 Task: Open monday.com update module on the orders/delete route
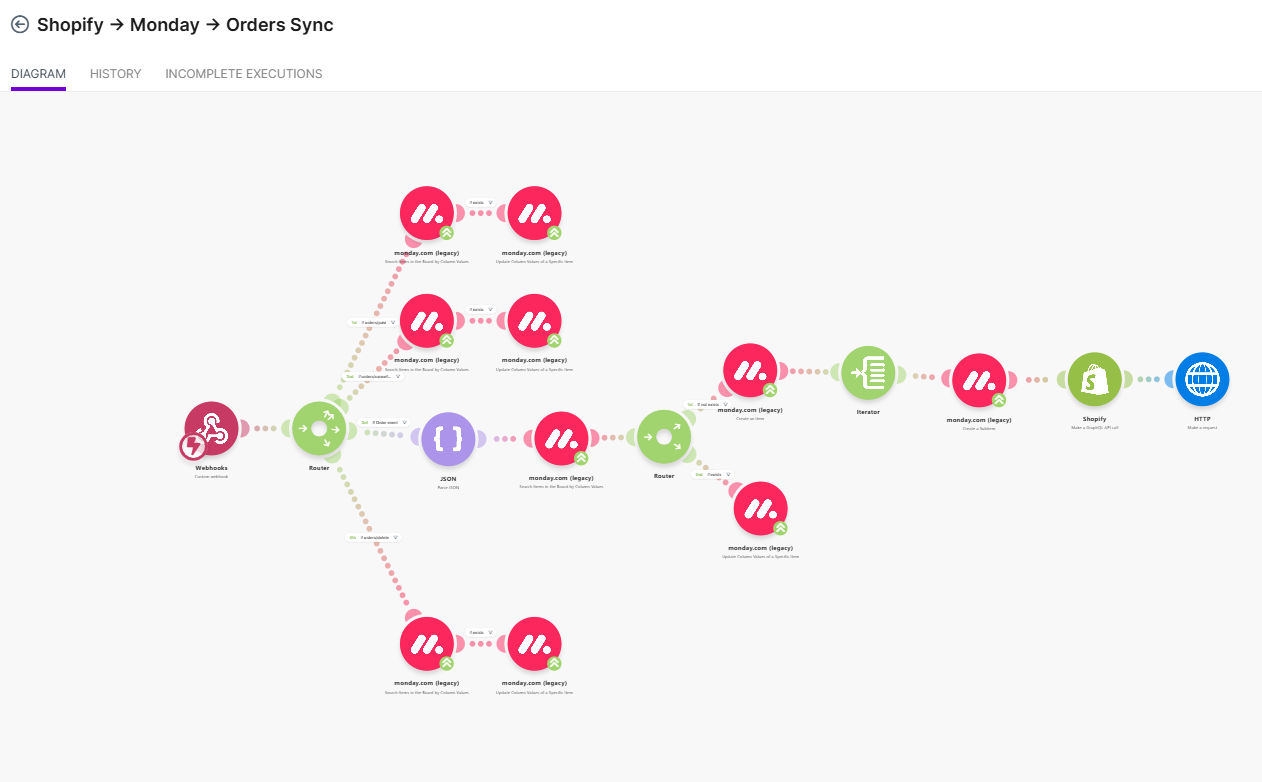pos(534,645)
